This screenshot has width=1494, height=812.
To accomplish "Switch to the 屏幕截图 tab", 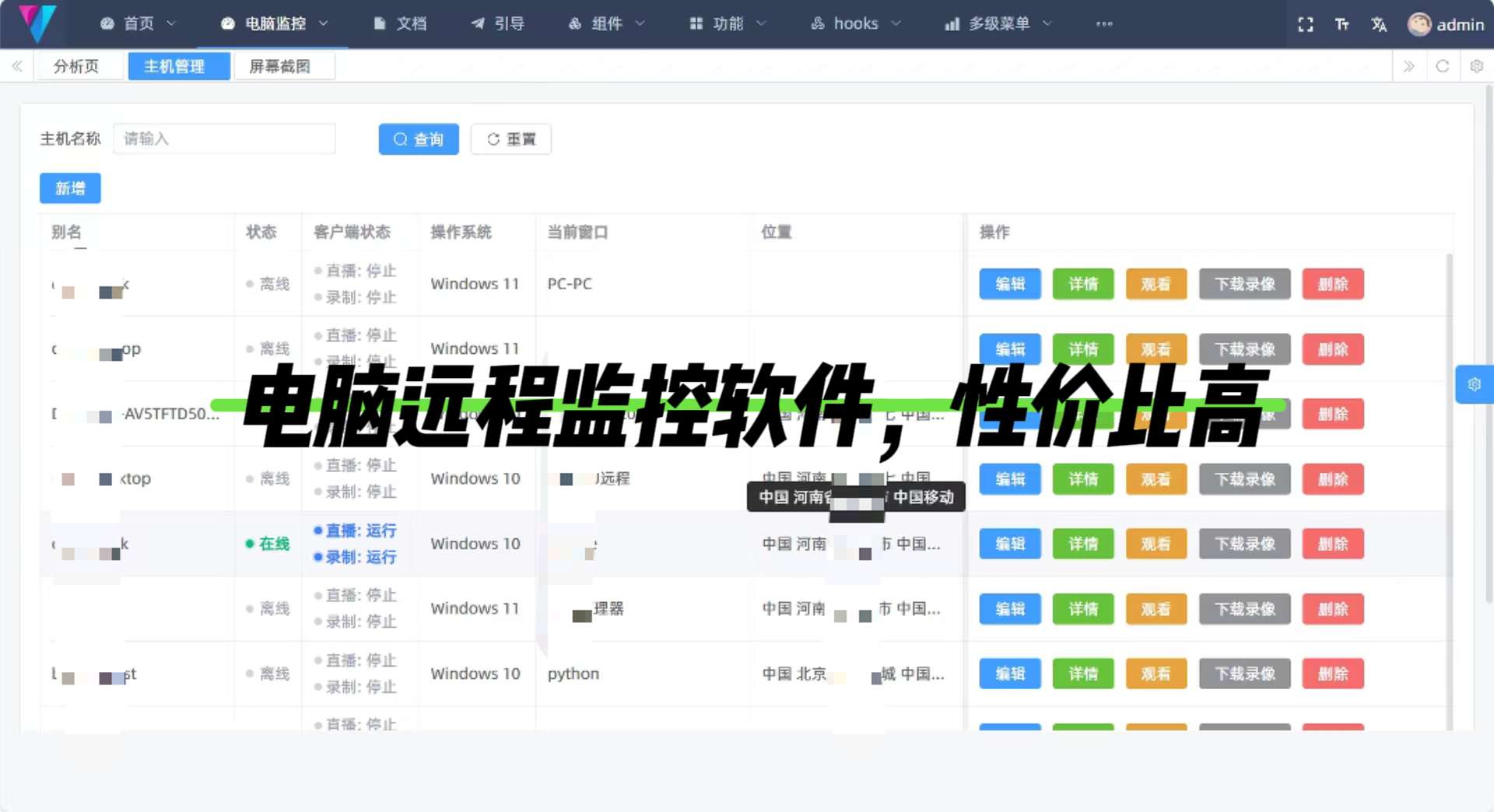I will 284,66.
